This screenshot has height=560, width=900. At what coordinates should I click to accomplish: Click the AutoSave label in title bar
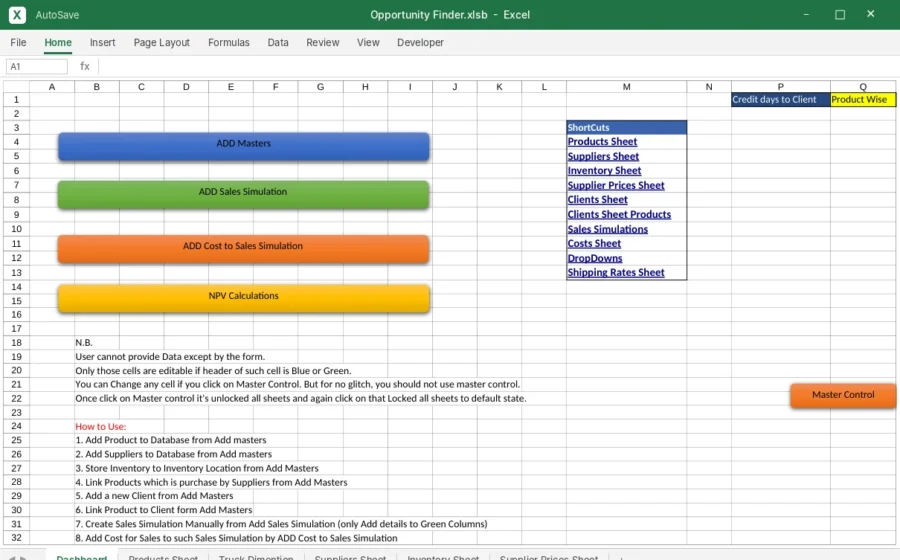coord(57,15)
